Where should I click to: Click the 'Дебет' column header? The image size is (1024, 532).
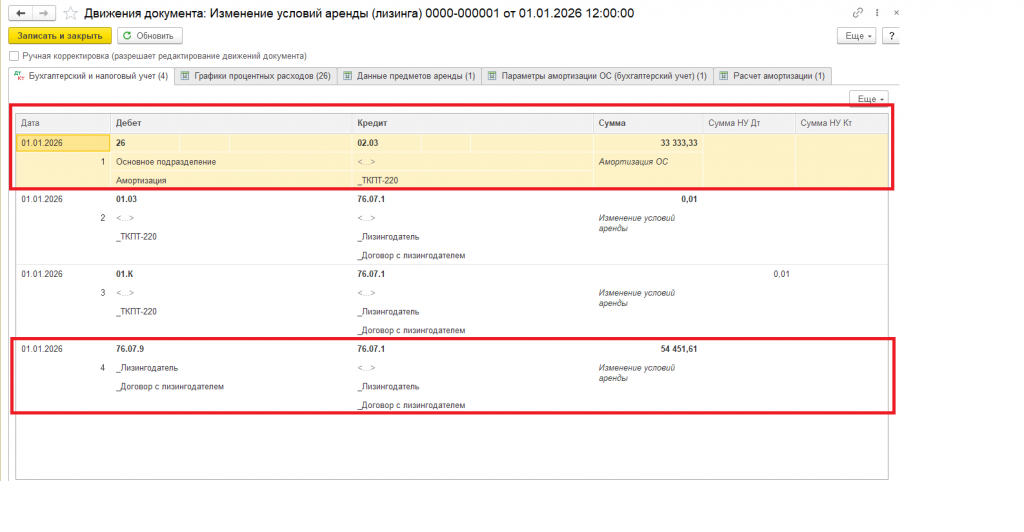(231, 123)
